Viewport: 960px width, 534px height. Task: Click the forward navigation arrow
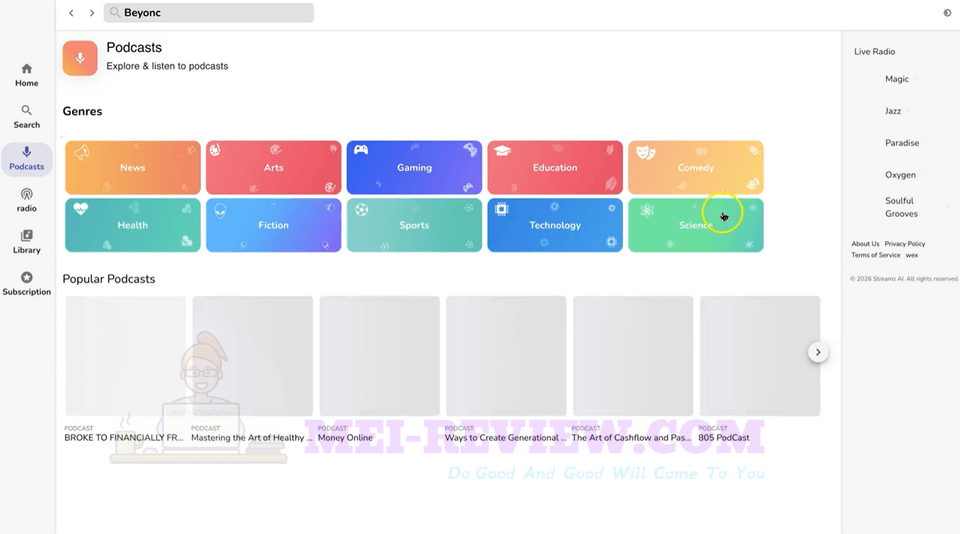tap(92, 13)
